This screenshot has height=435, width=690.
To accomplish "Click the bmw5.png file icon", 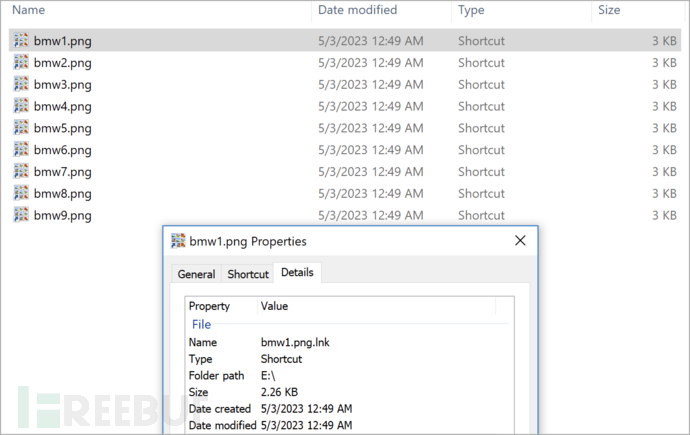I will [x=21, y=128].
